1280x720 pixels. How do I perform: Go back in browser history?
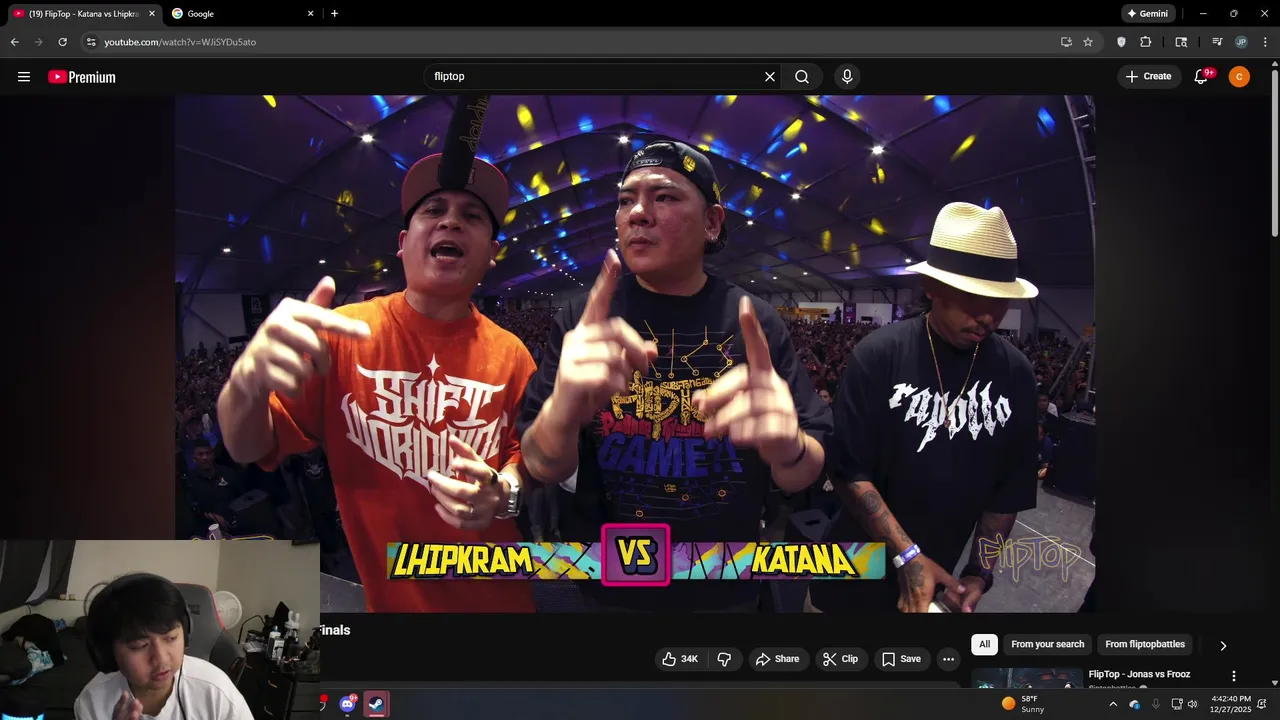(x=14, y=42)
